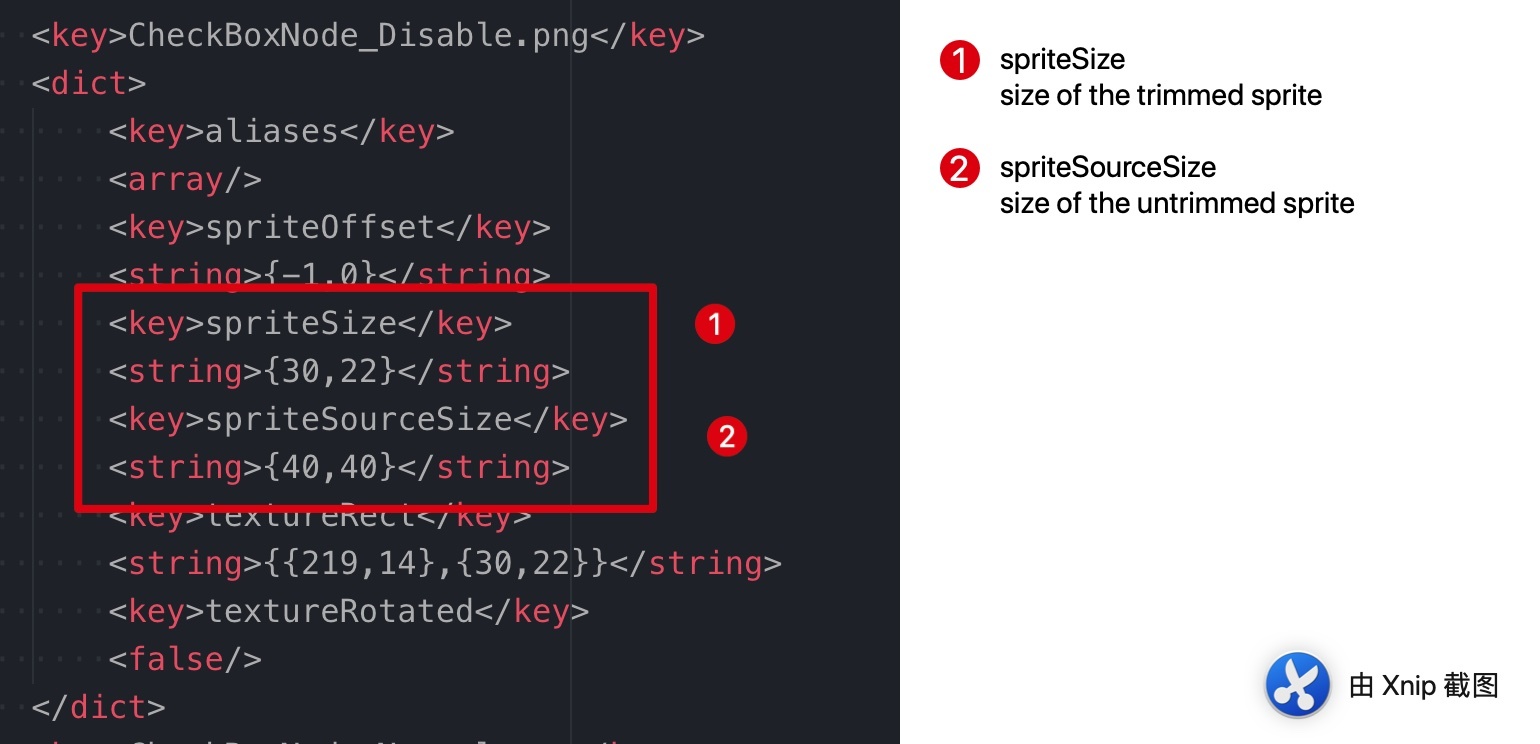The height and width of the screenshot is (744, 1540).
Task: Click the false tag value
Action: [185, 659]
